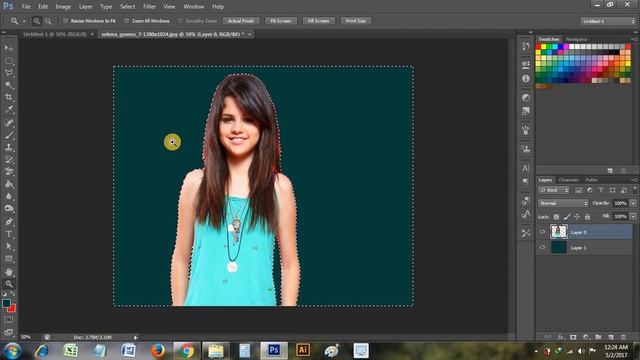
Task: Switch to the Untitled-1 document tab
Action: click(55, 34)
